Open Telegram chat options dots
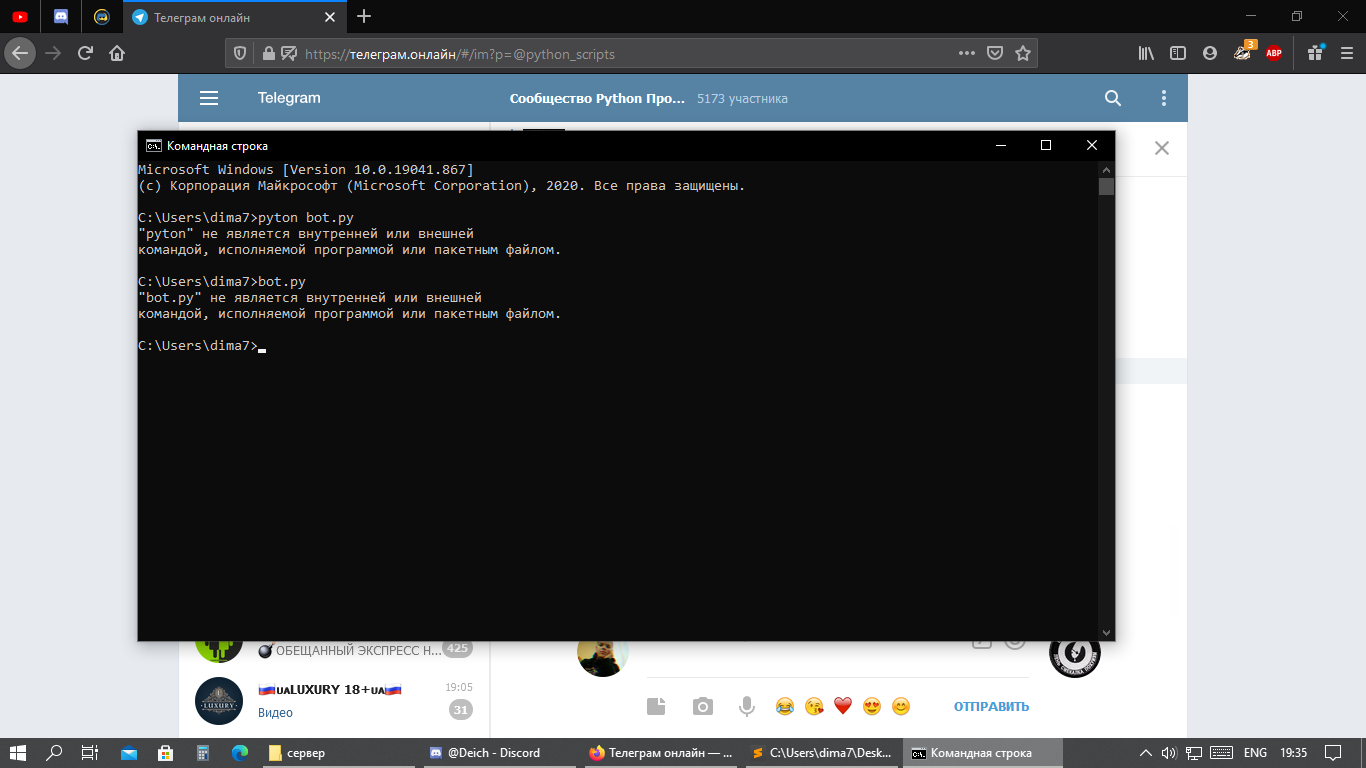Image resolution: width=1366 pixels, height=768 pixels. pyautogui.click(x=1164, y=98)
